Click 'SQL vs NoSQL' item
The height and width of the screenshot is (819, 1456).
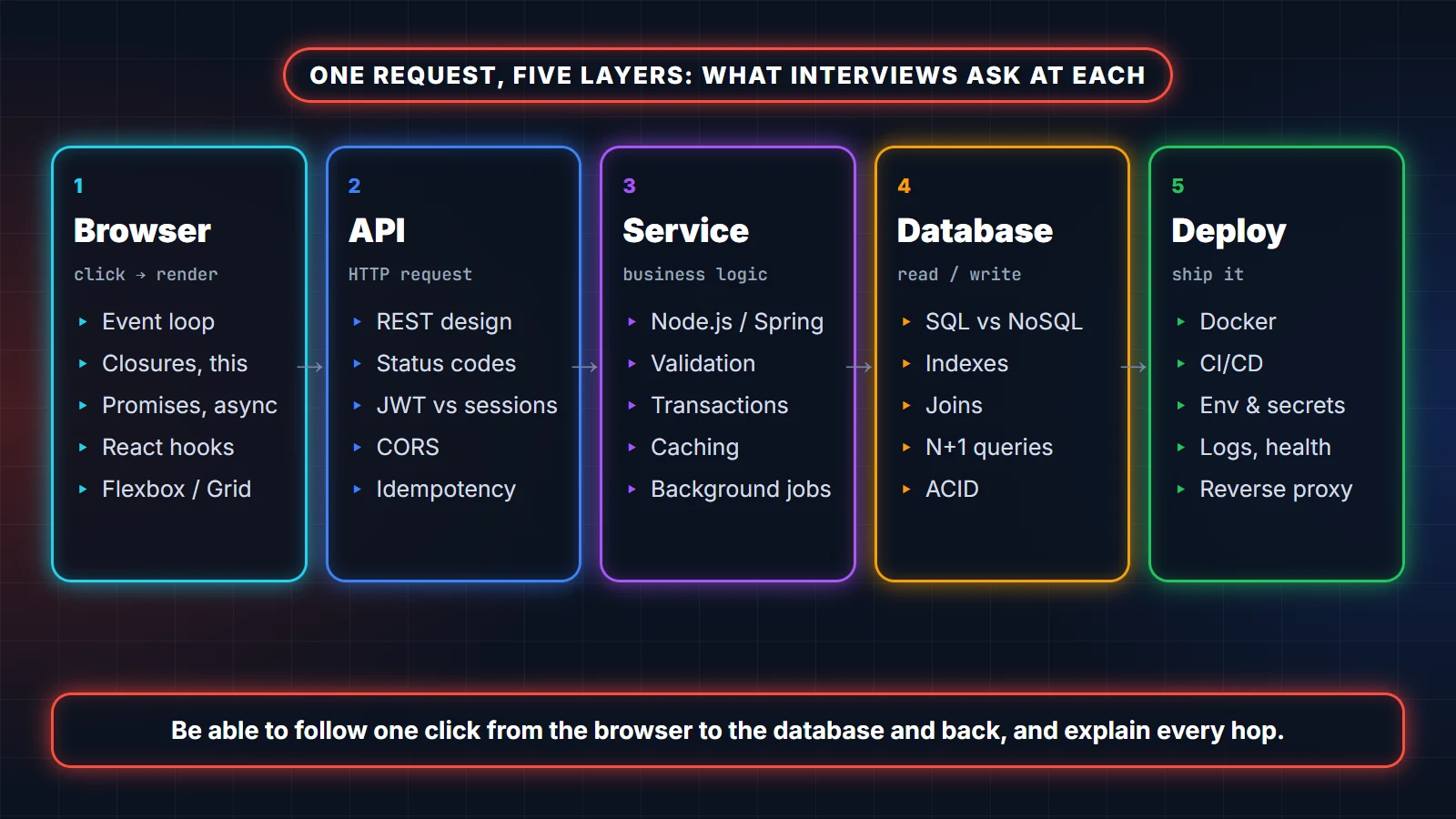click(x=1004, y=321)
